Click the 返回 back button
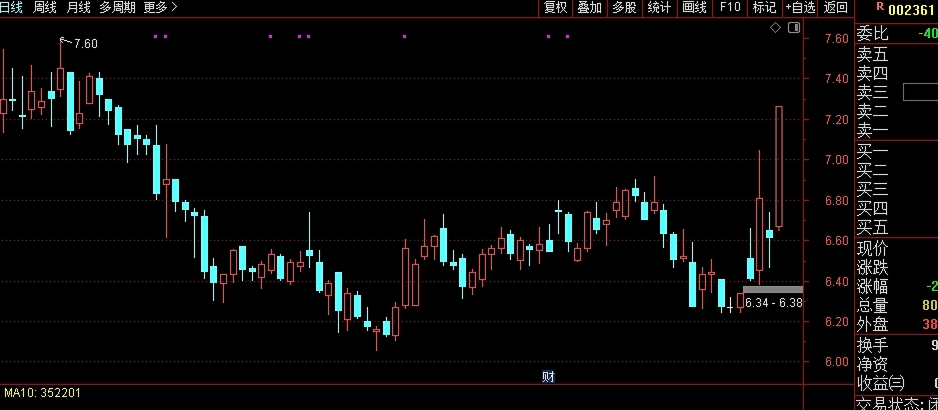 835,7
